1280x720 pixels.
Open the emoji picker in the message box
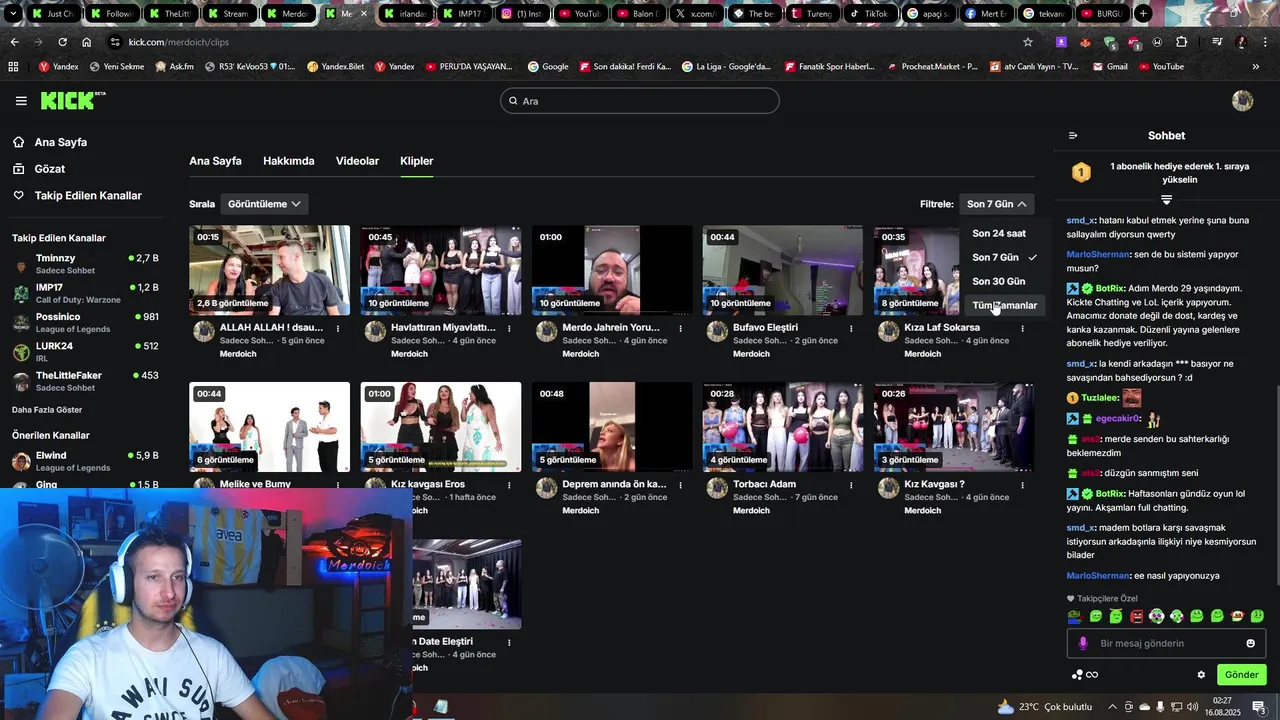coord(1250,643)
